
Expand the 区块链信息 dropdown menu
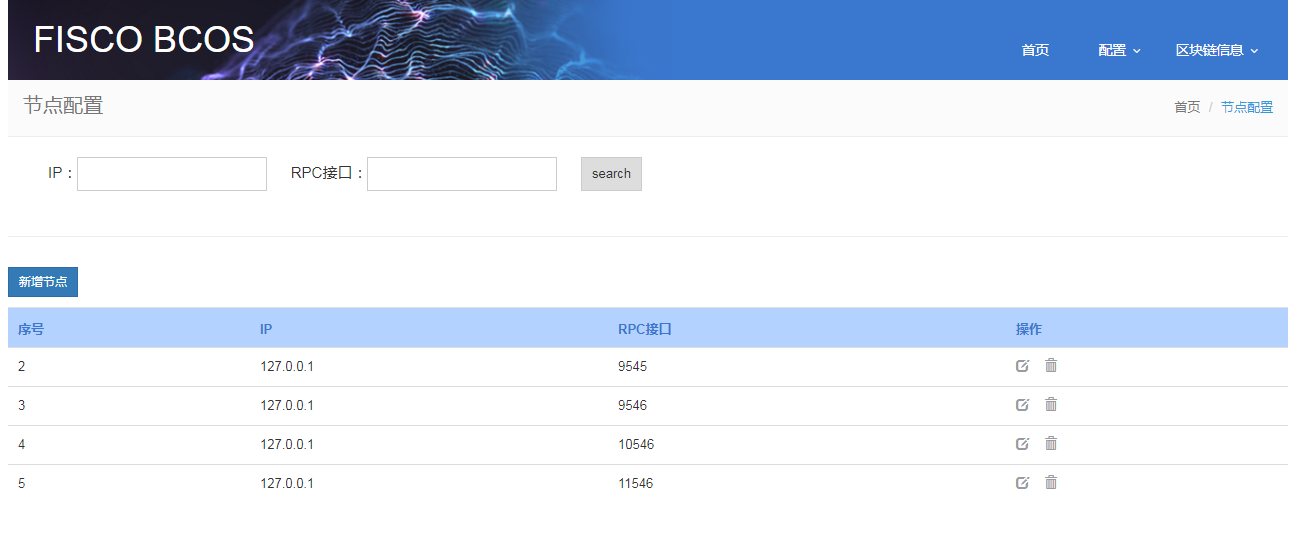click(1217, 50)
